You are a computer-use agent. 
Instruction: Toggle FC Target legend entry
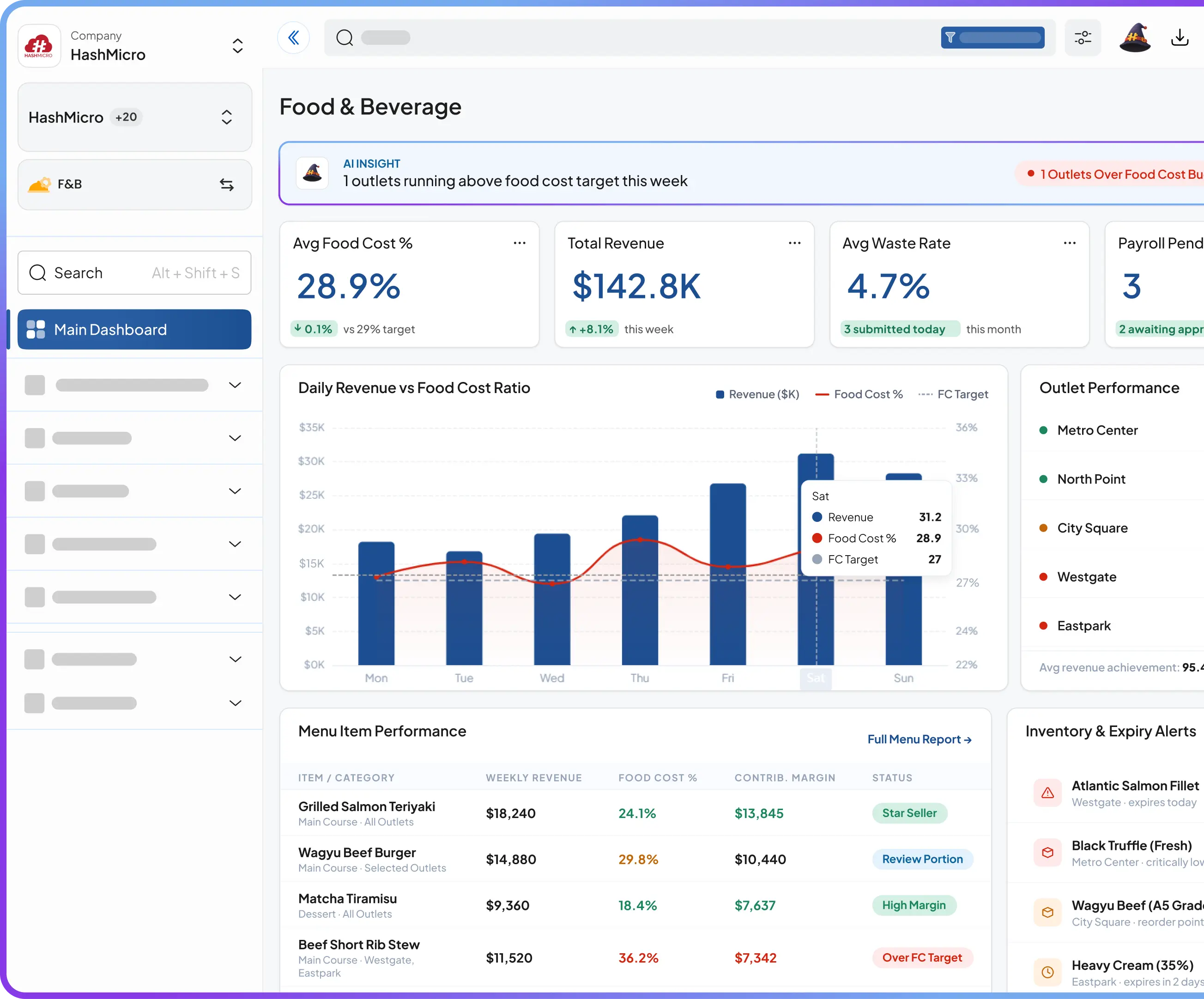pos(953,394)
